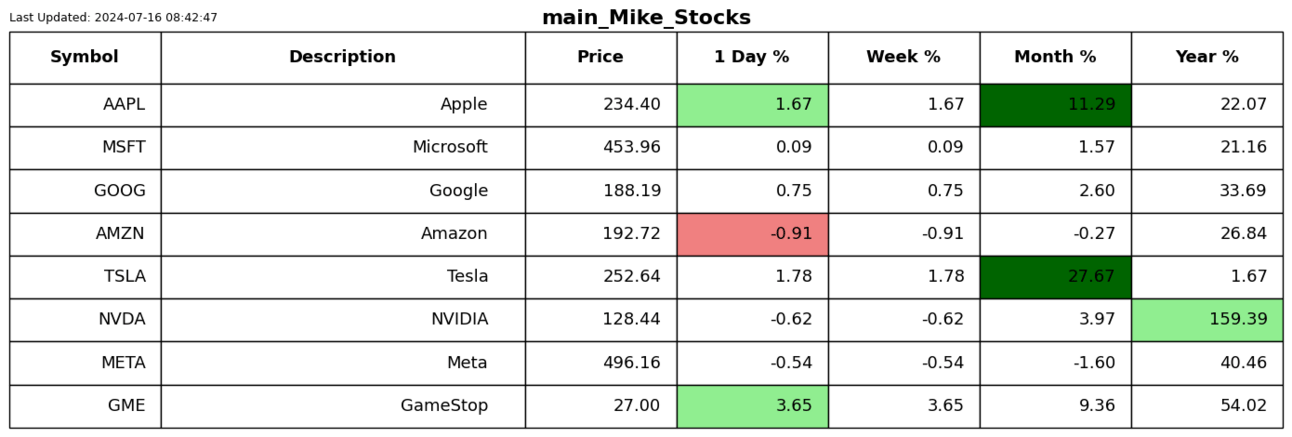Click GameStop's green 3.65 cell

(752, 406)
